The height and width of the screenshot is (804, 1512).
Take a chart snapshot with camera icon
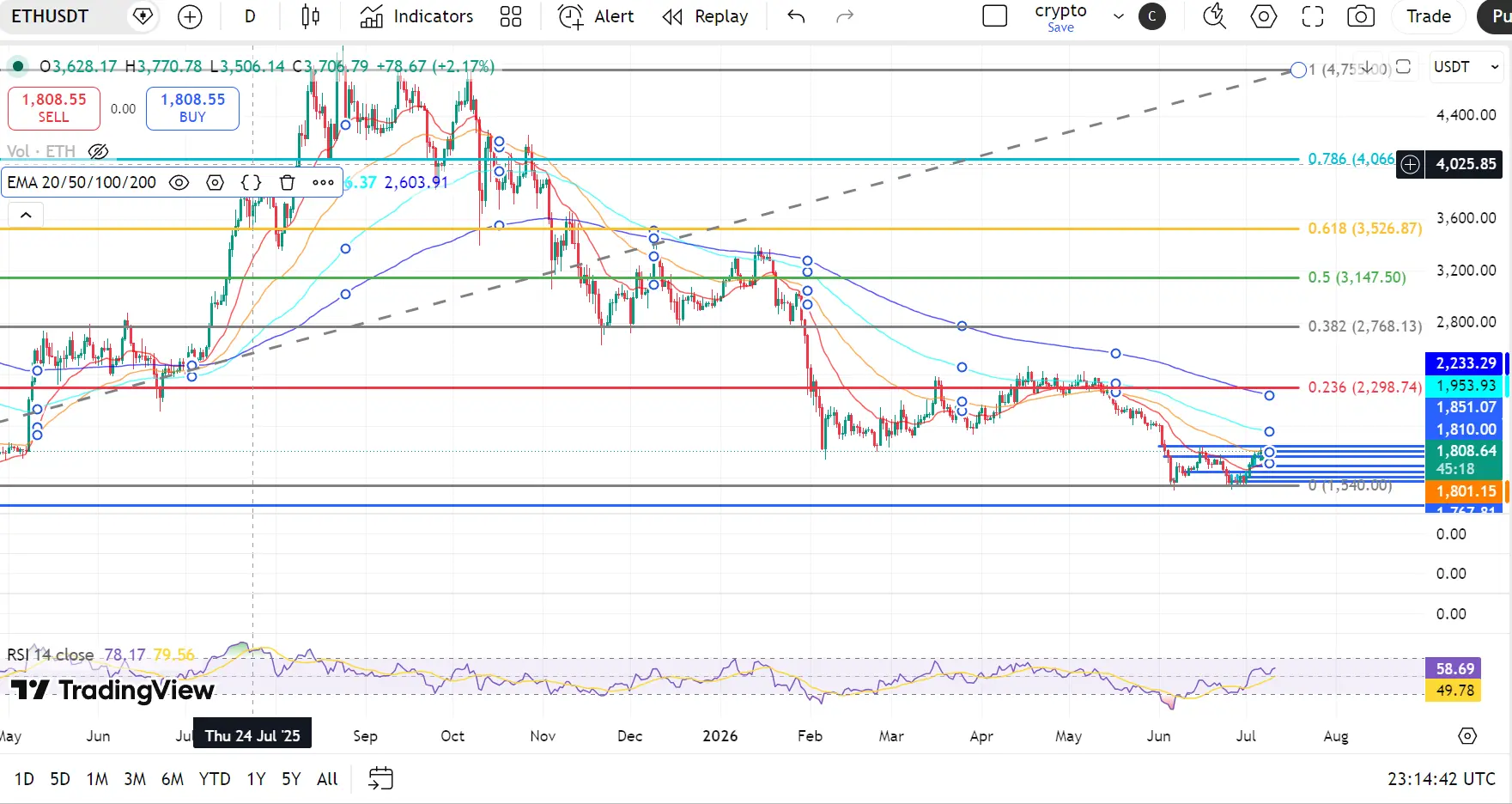tap(1361, 16)
